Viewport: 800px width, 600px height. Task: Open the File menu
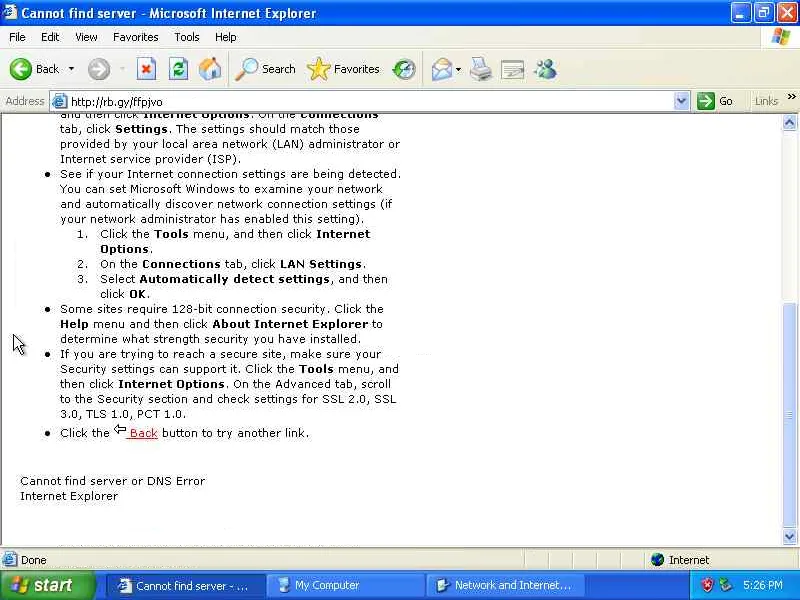[17, 37]
